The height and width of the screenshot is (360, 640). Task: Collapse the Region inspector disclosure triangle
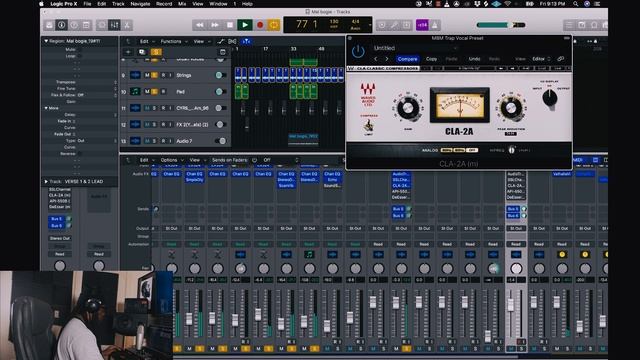46,41
